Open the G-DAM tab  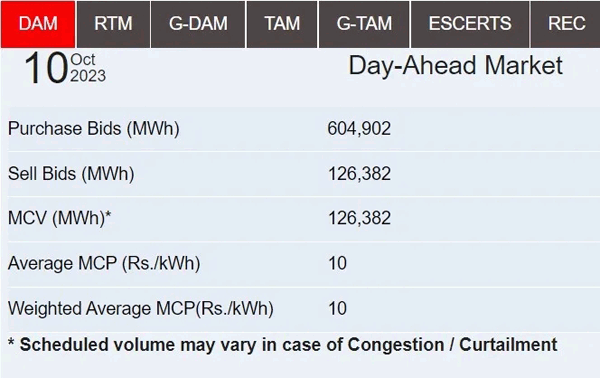[198, 24]
